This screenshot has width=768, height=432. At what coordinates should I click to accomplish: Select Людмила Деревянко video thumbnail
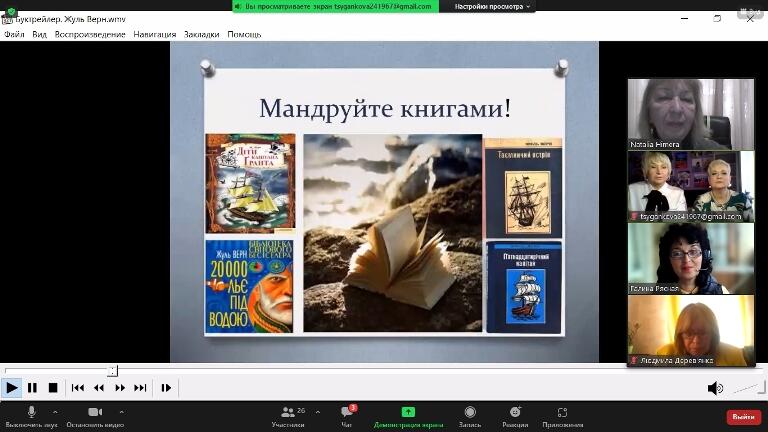pos(691,331)
